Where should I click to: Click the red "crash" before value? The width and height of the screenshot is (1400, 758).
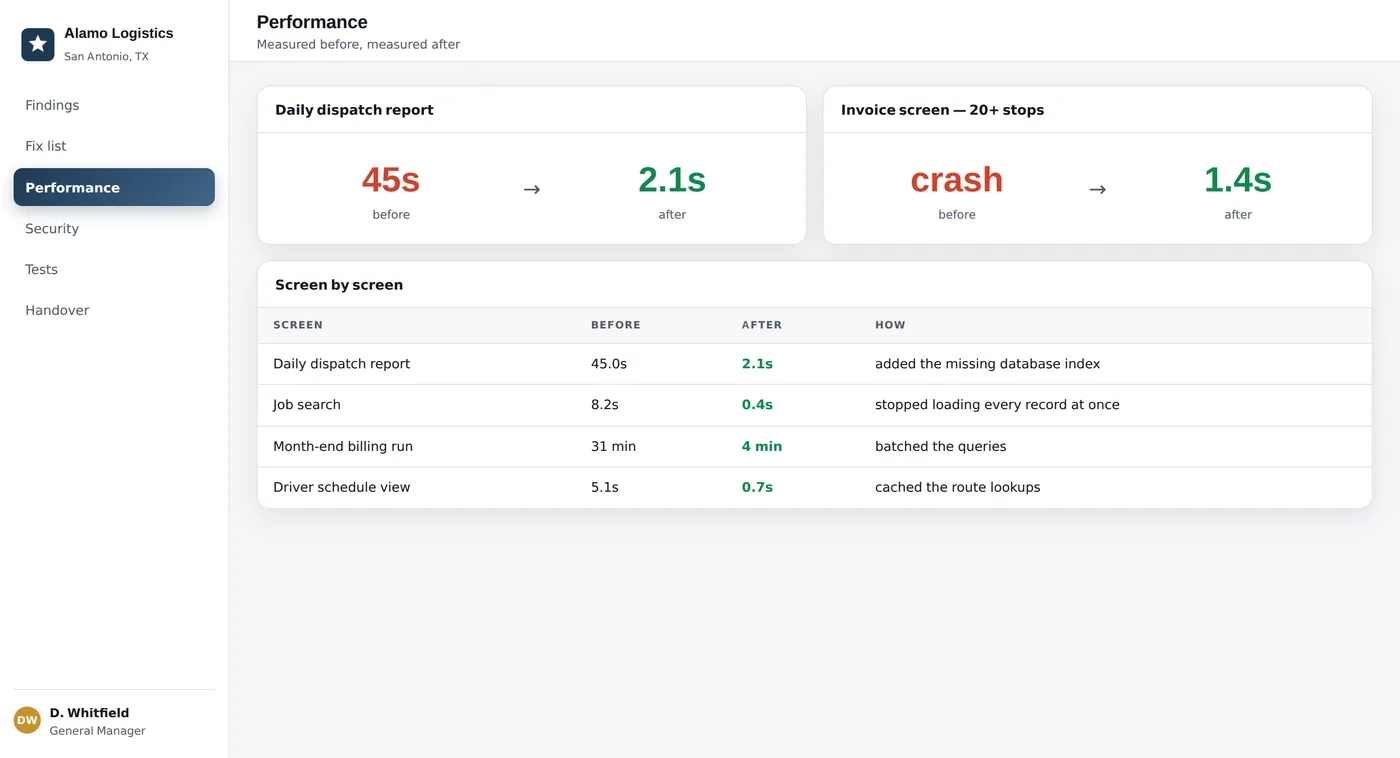(957, 180)
